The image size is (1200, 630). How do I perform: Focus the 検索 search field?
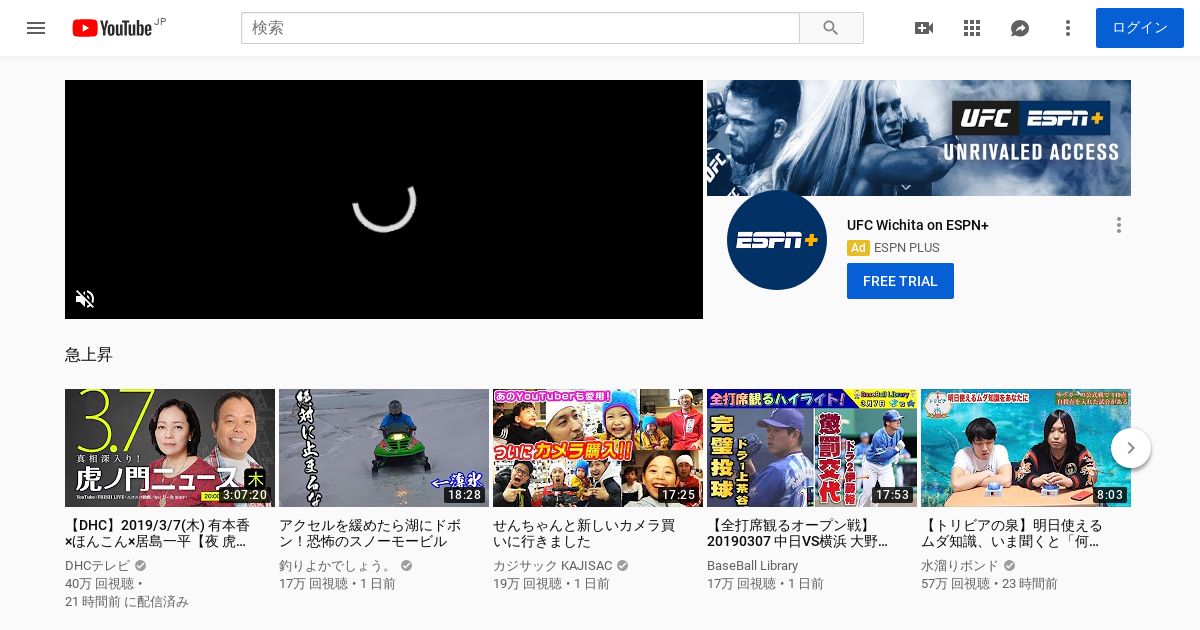coord(520,28)
